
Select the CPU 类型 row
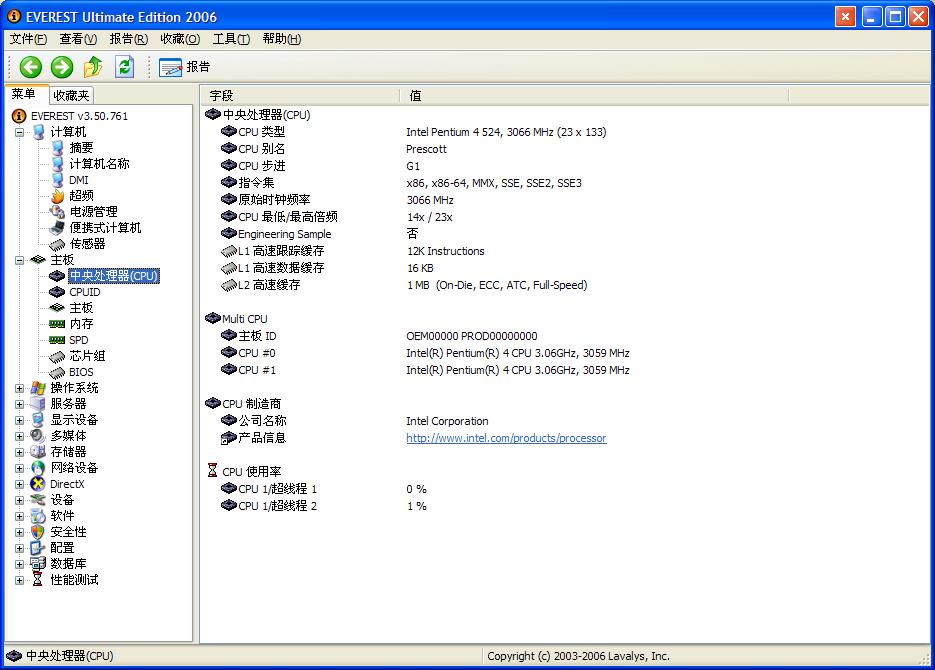[x=564, y=132]
